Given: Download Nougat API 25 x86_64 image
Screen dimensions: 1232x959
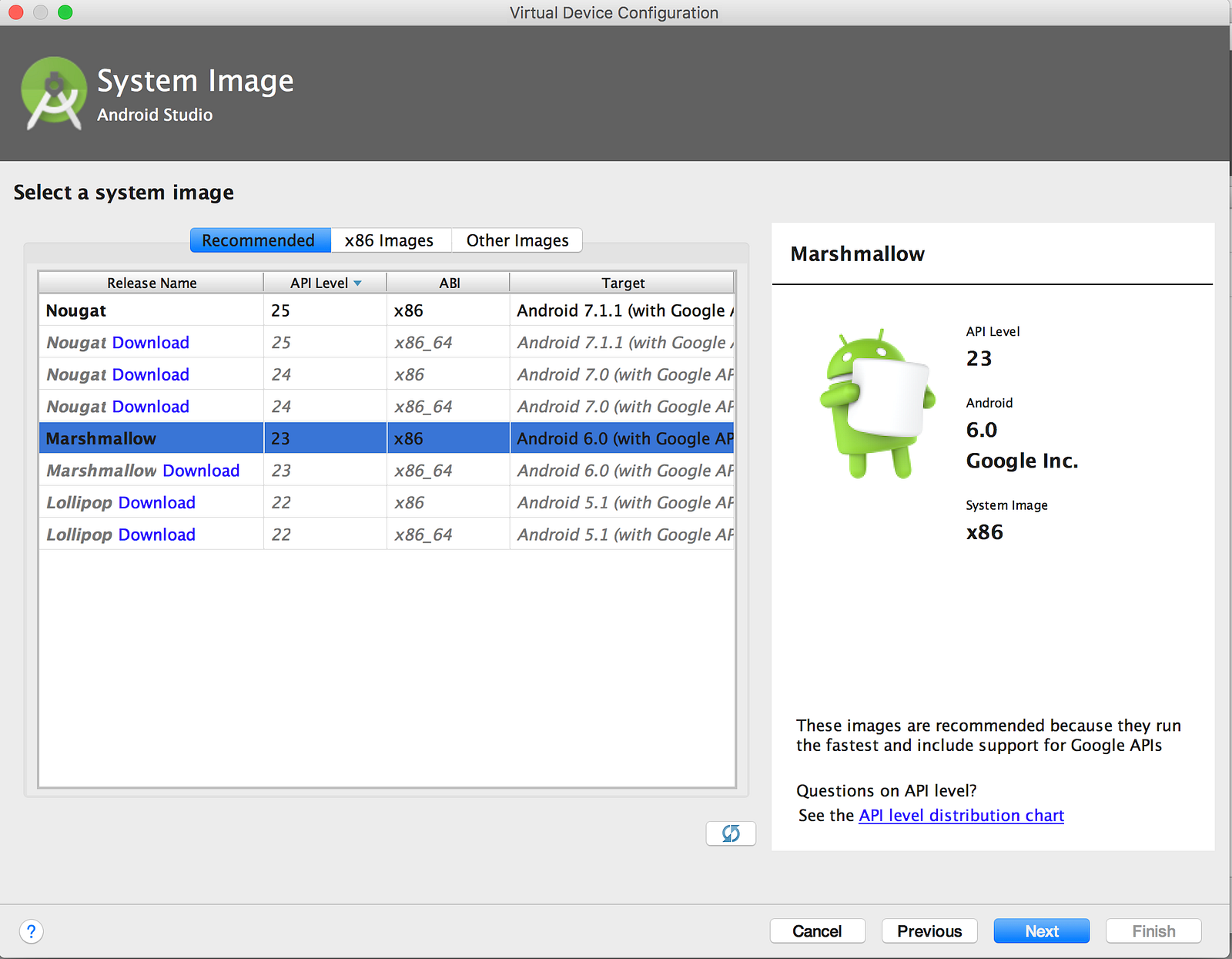Looking at the screenshot, I should [151, 343].
